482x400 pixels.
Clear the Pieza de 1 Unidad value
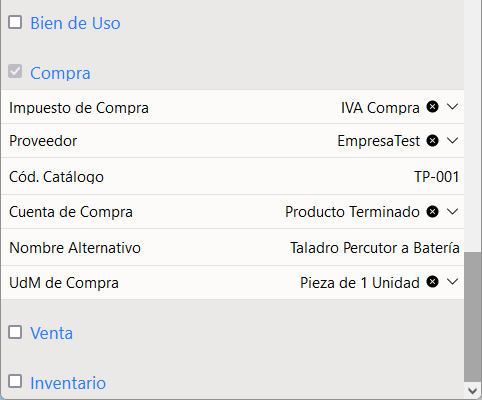(x=432, y=282)
